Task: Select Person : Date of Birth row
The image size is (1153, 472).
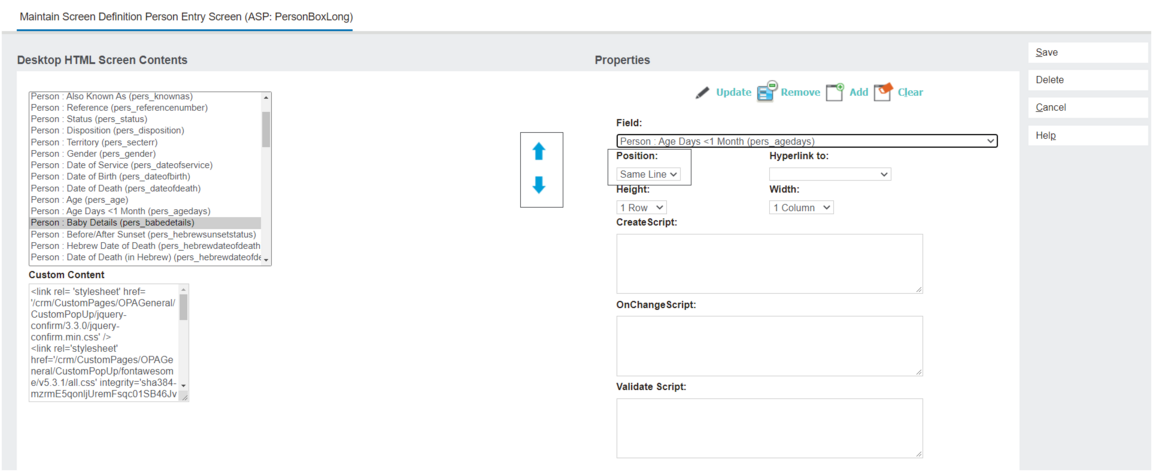Action: point(145,176)
